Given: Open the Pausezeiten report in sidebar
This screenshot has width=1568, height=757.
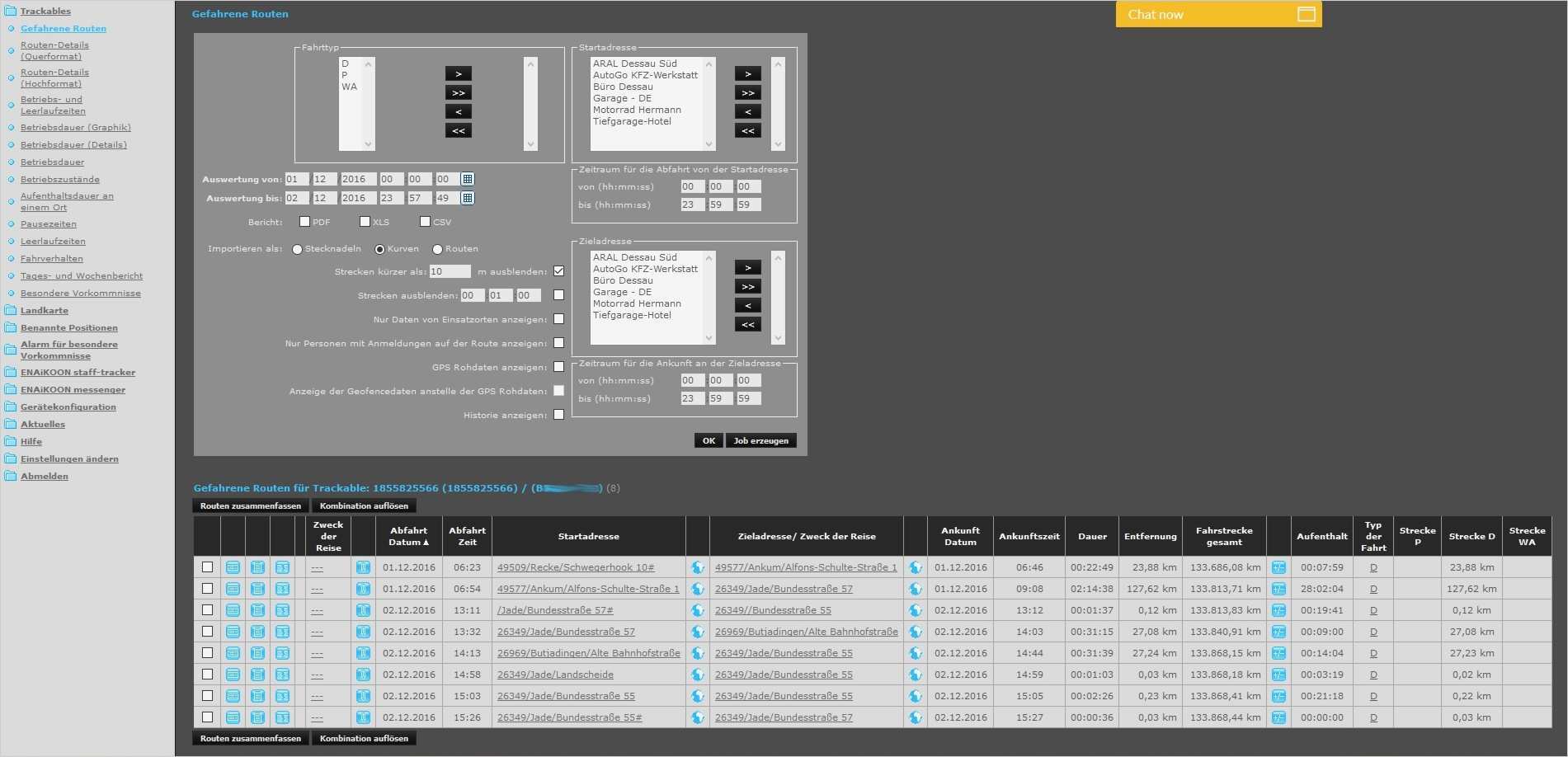Looking at the screenshot, I should point(49,223).
